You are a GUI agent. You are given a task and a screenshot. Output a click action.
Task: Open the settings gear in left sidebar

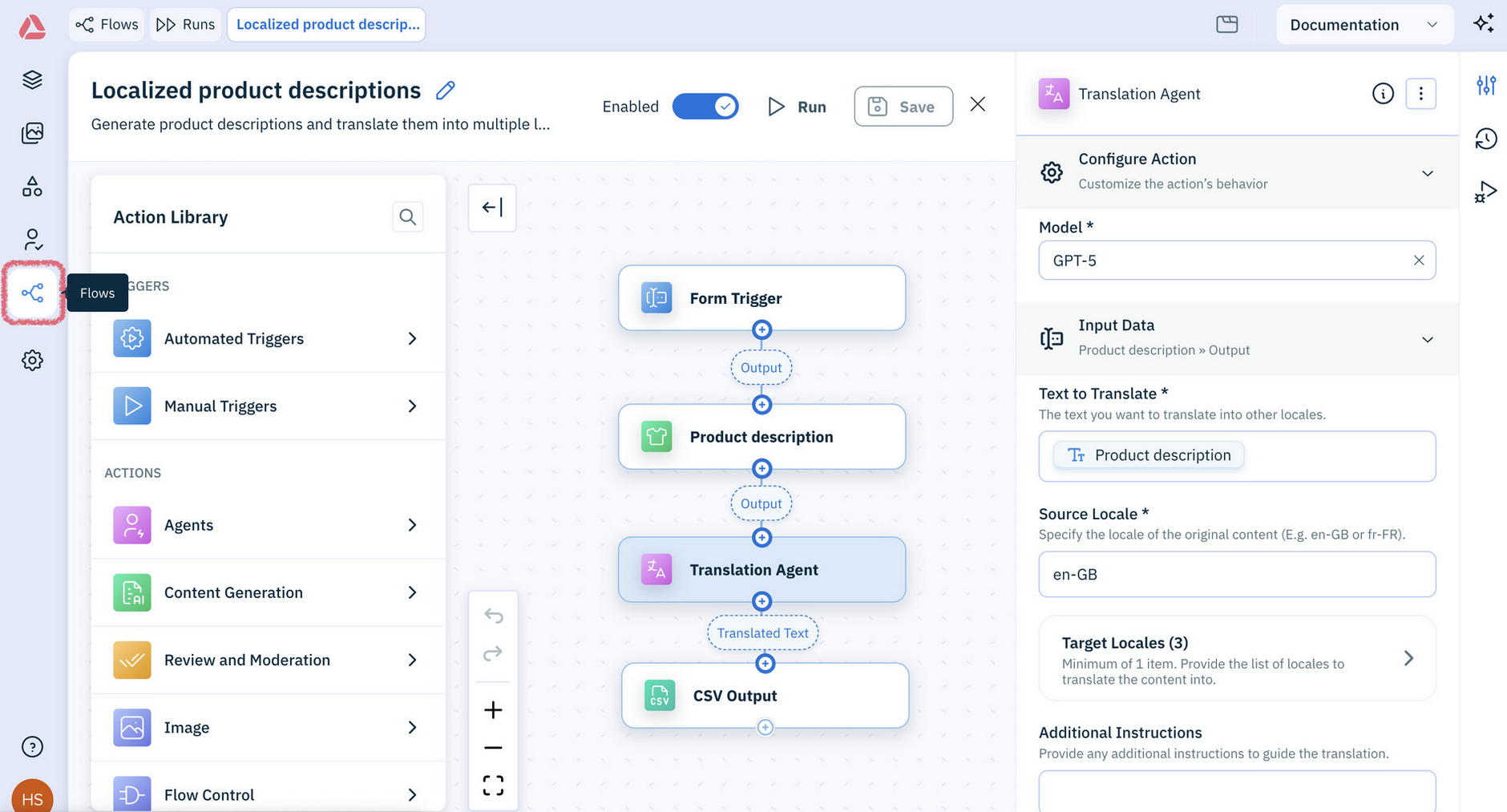coord(32,360)
